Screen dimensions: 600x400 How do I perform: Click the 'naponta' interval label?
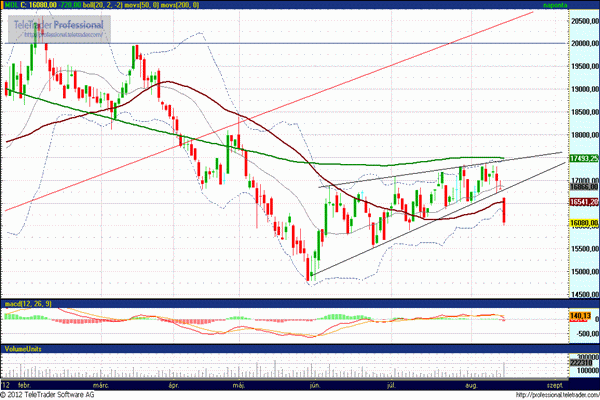(x=554, y=5)
